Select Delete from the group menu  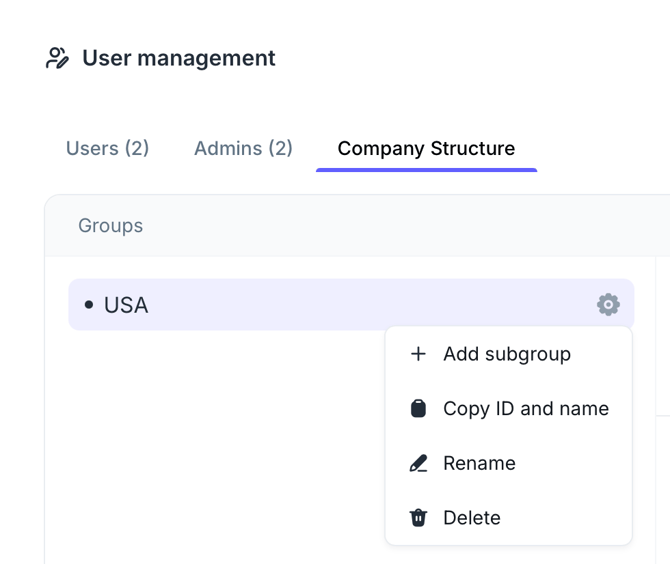click(x=471, y=518)
